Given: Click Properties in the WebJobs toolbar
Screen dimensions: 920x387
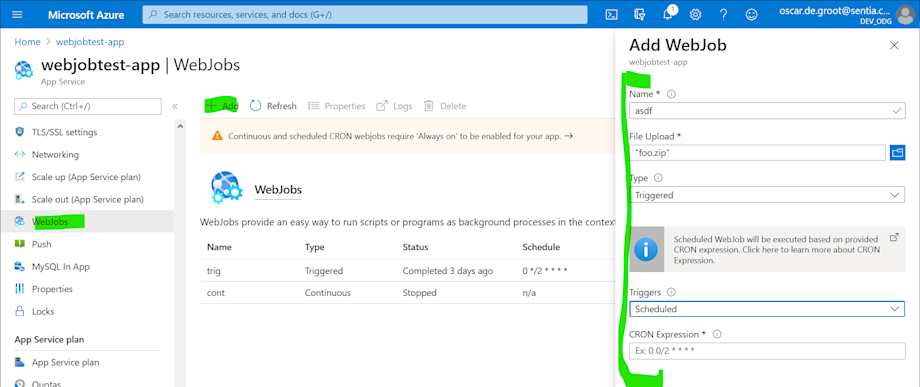Looking at the screenshot, I should pyautogui.click(x=337, y=106).
